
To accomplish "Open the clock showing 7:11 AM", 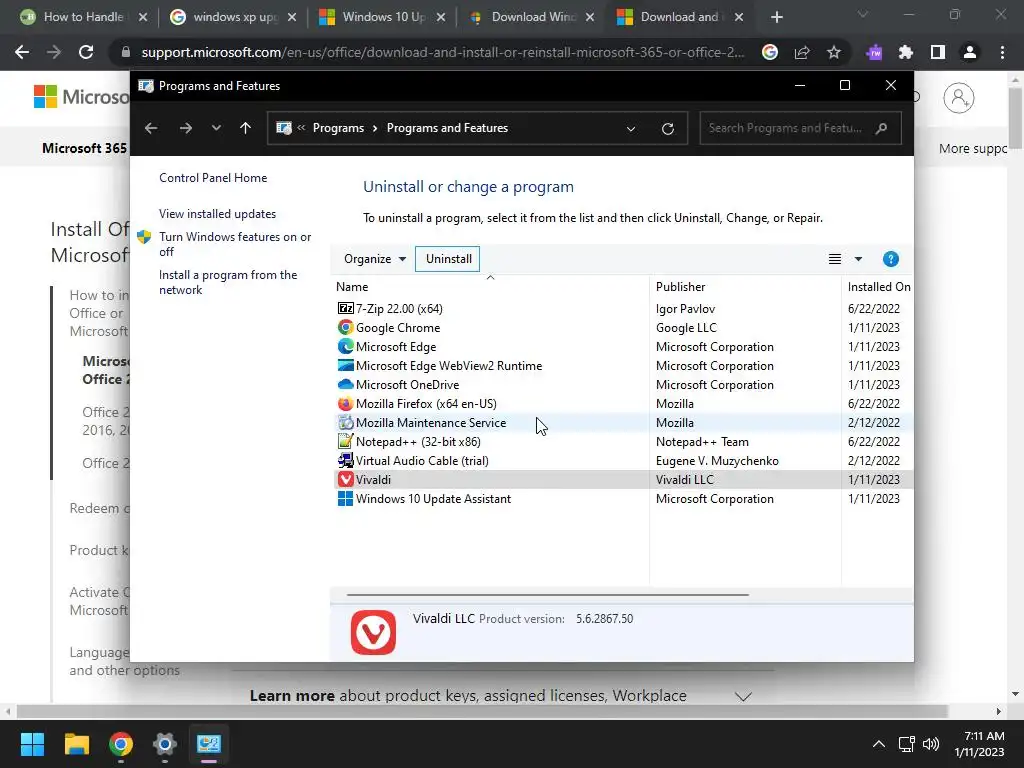I will (979, 744).
